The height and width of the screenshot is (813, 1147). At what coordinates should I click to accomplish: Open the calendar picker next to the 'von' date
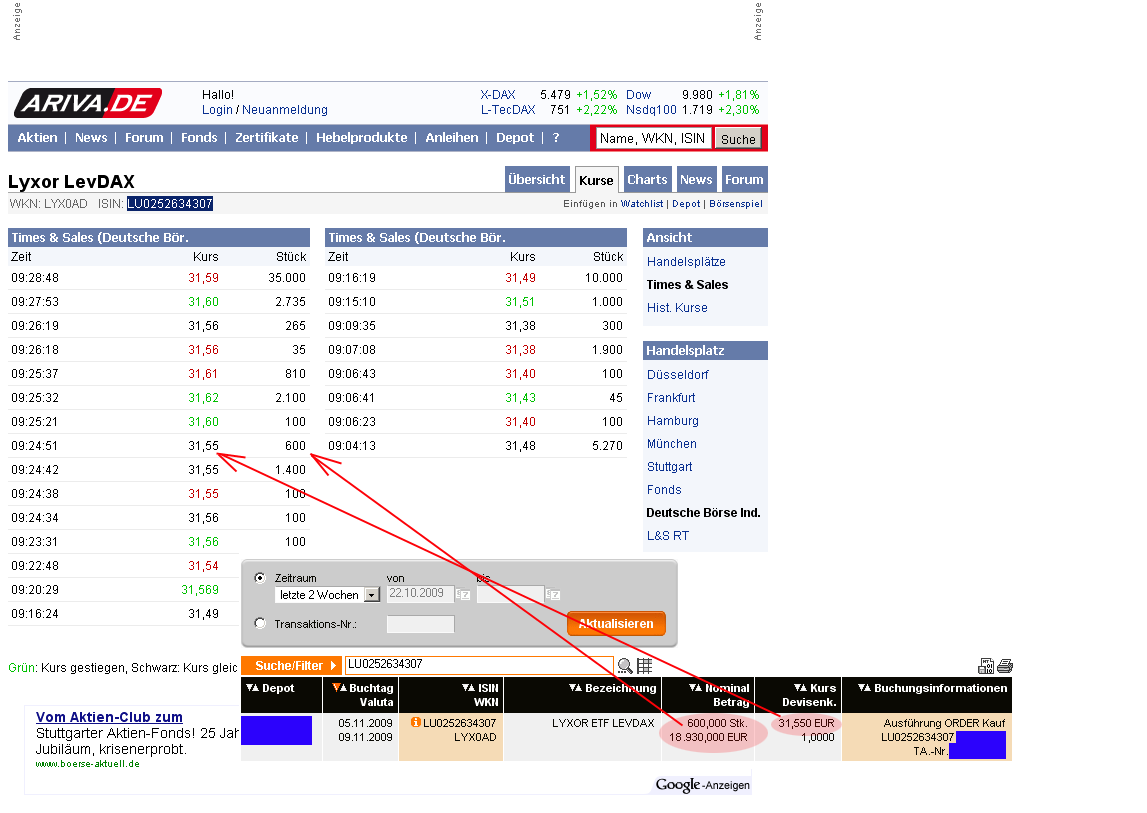click(463, 594)
